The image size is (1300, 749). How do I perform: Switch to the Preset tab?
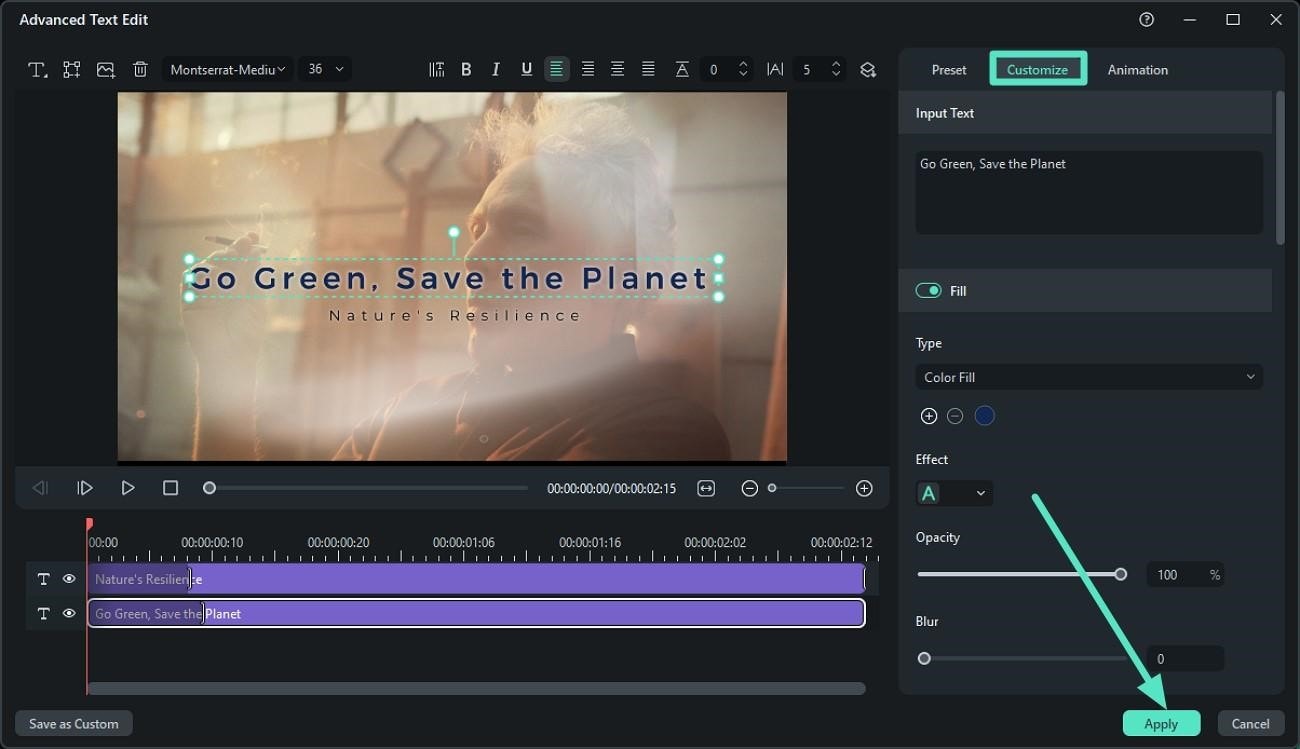(949, 70)
